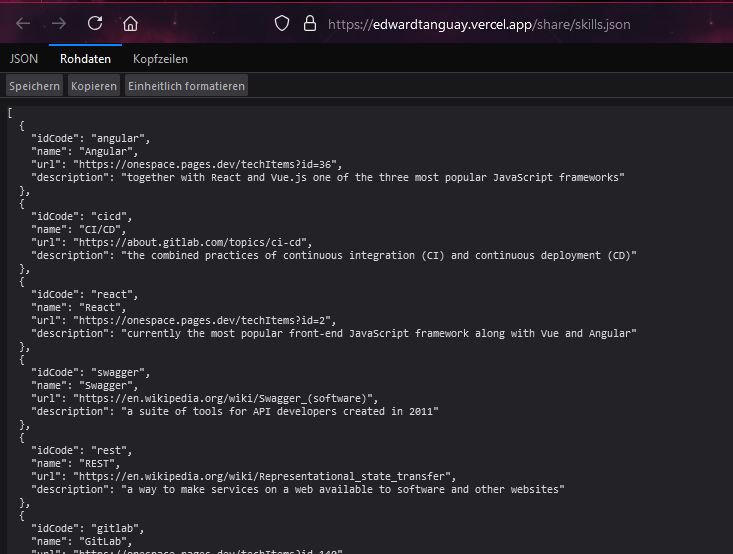Click Einheitlich formatieren button
Screen dimensions: 733x554
click(x=186, y=86)
